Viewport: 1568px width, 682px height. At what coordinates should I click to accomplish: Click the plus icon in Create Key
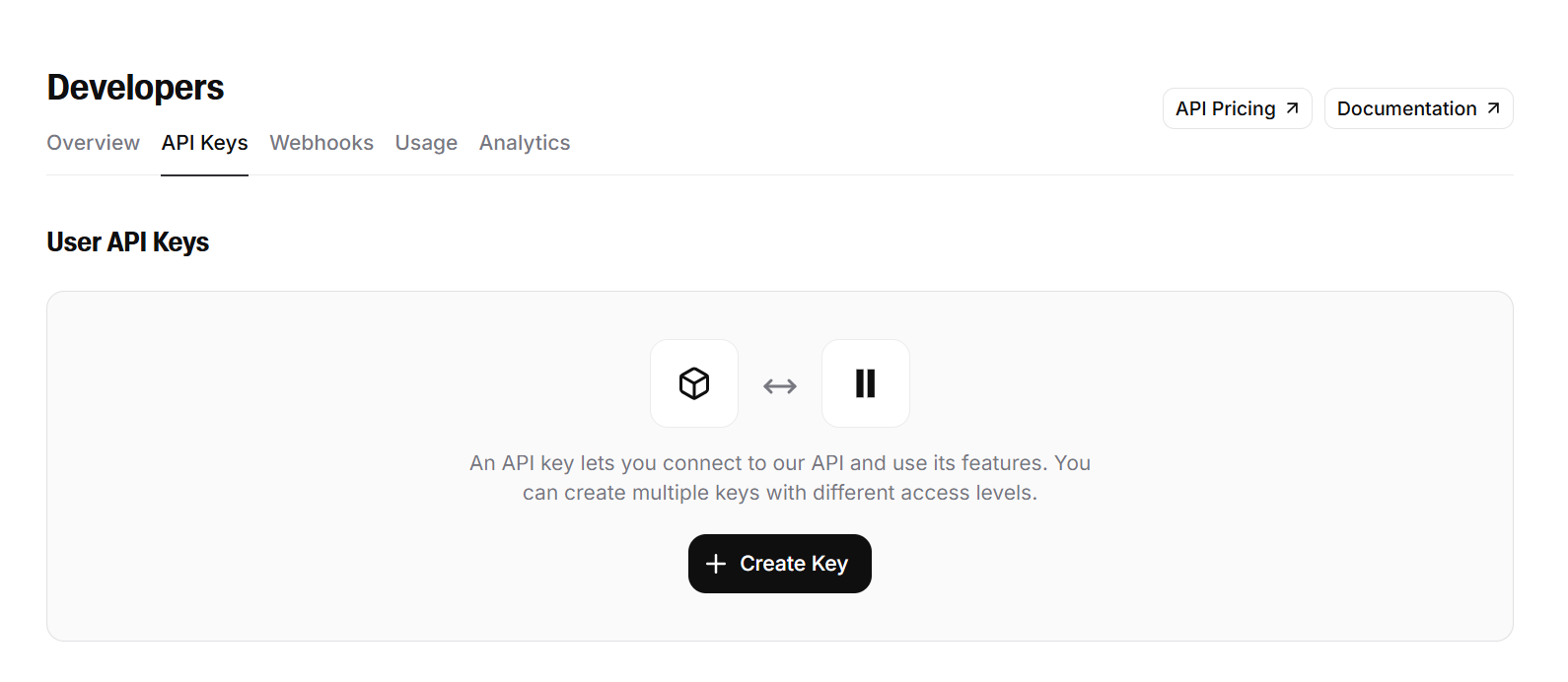(716, 564)
